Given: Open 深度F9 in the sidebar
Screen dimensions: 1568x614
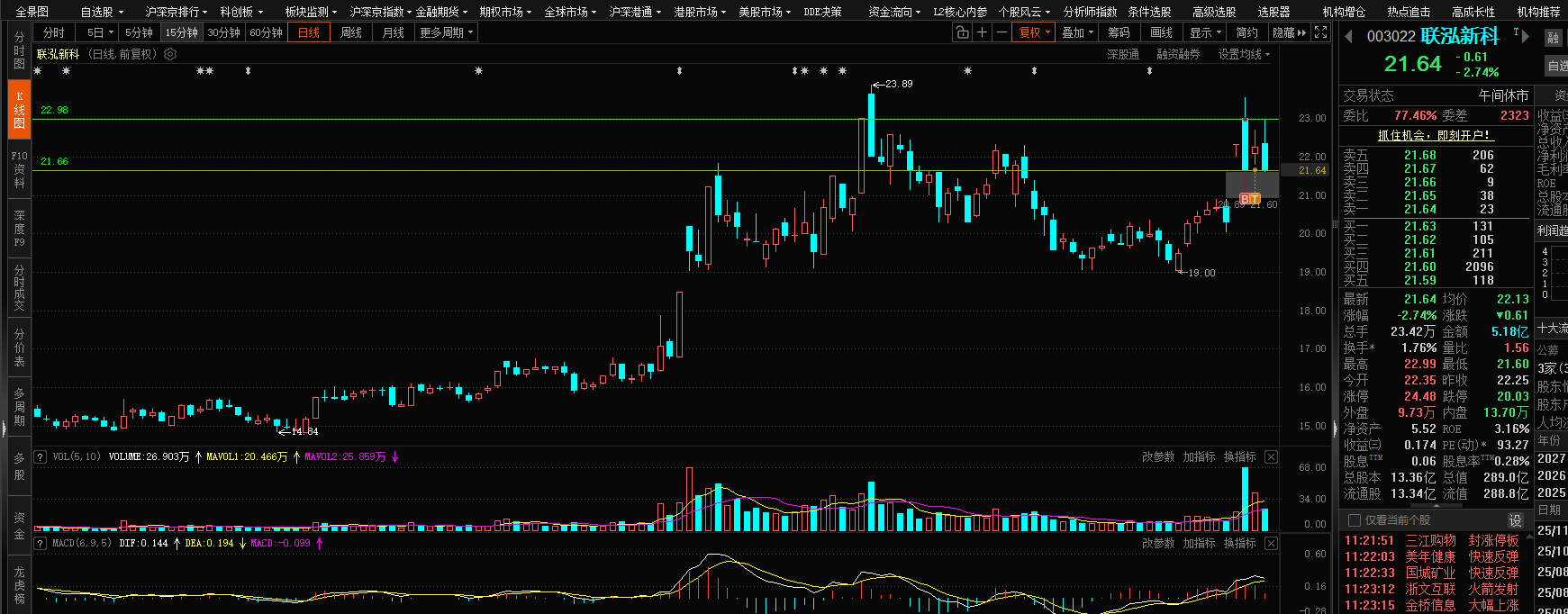Looking at the screenshot, I should [x=19, y=229].
